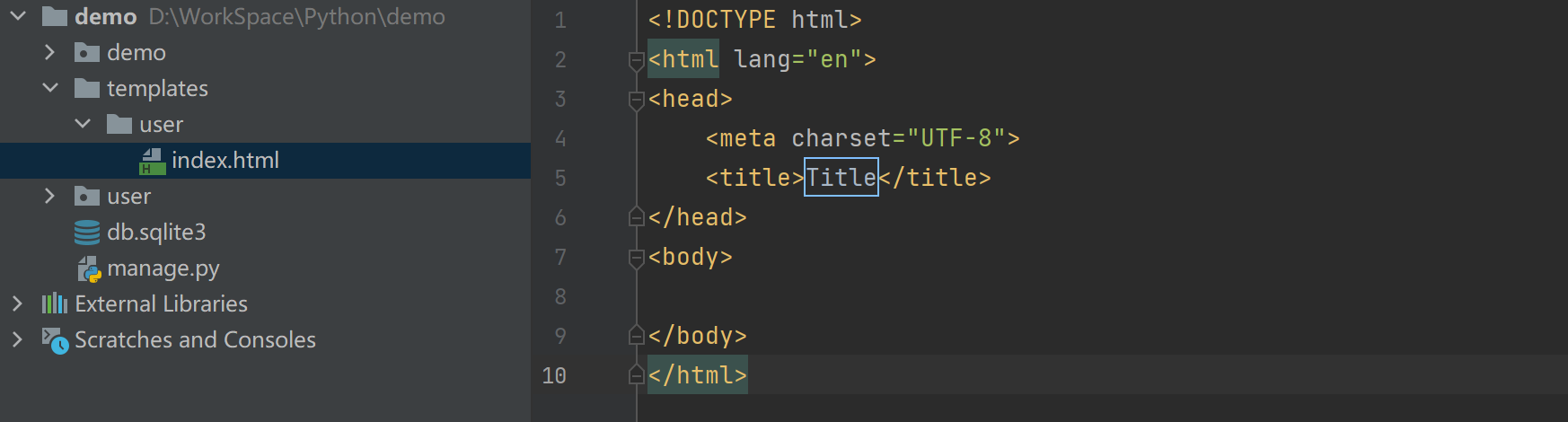Image resolution: width=1568 pixels, height=422 pixels.
Task: Collapse the demo project root node
Action: tap(18, 16)
